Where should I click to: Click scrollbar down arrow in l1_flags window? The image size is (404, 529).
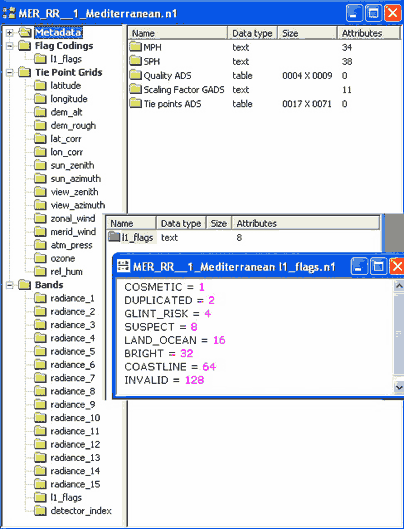(x=399, y=387)
